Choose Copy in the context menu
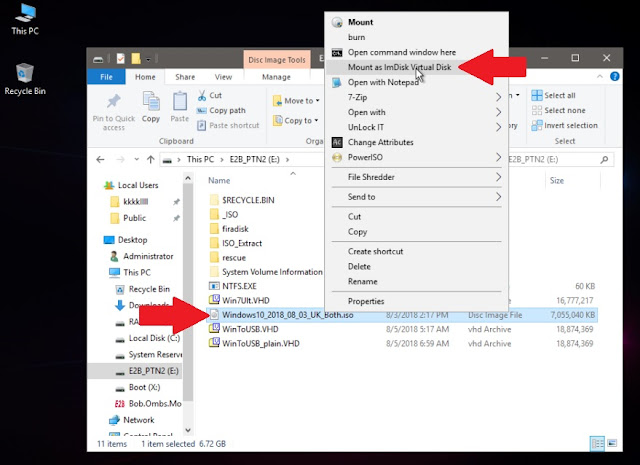 coord(416,231)
